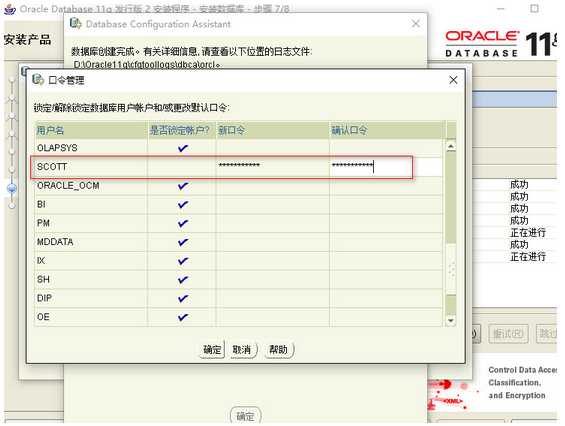This screenshot has height=426, width=565.
Task: Toggle lock checkmark for SH account
Action: (x=183, y=279)
